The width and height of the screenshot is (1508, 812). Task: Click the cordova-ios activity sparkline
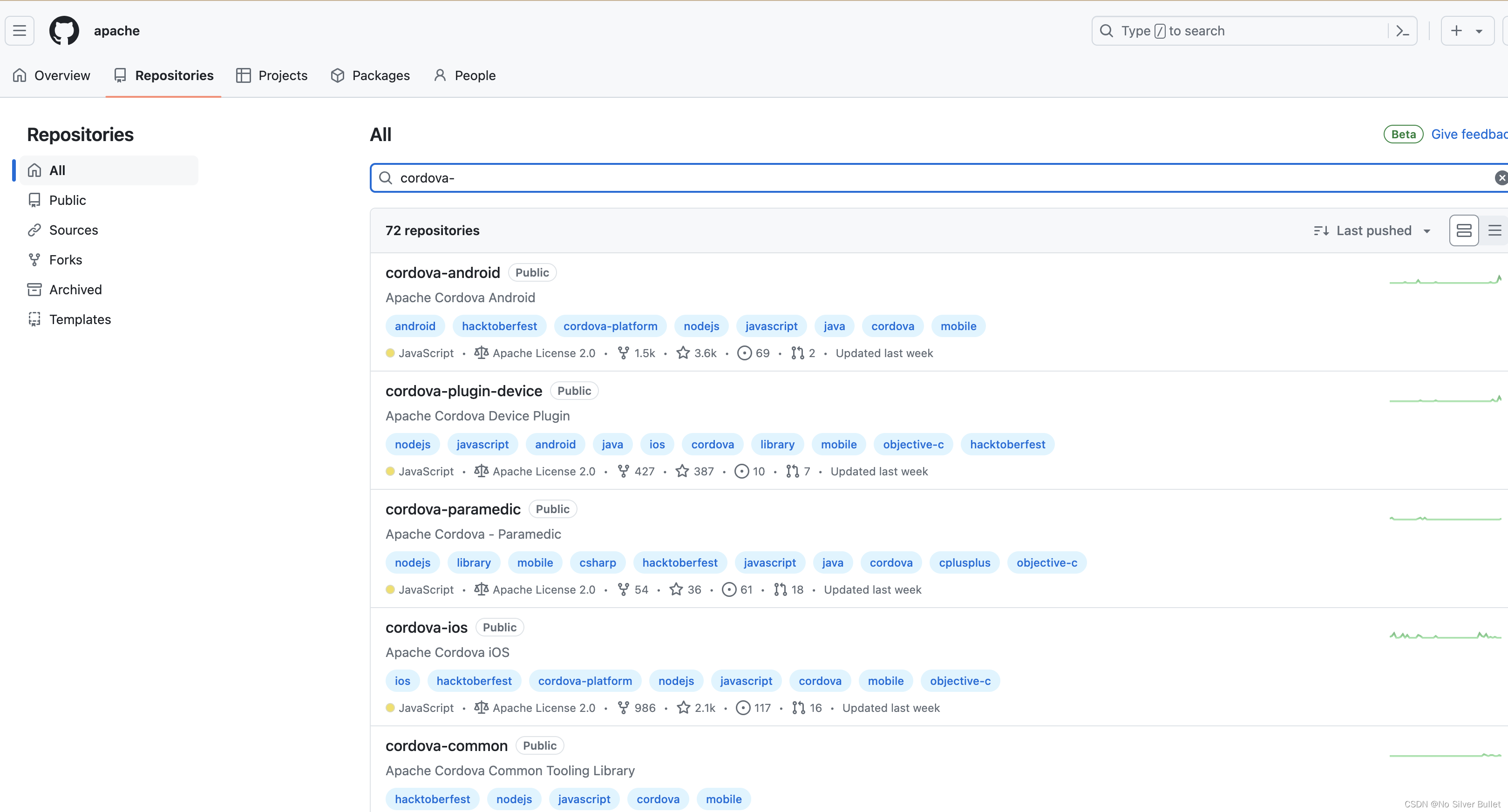tap(1446, 635)
